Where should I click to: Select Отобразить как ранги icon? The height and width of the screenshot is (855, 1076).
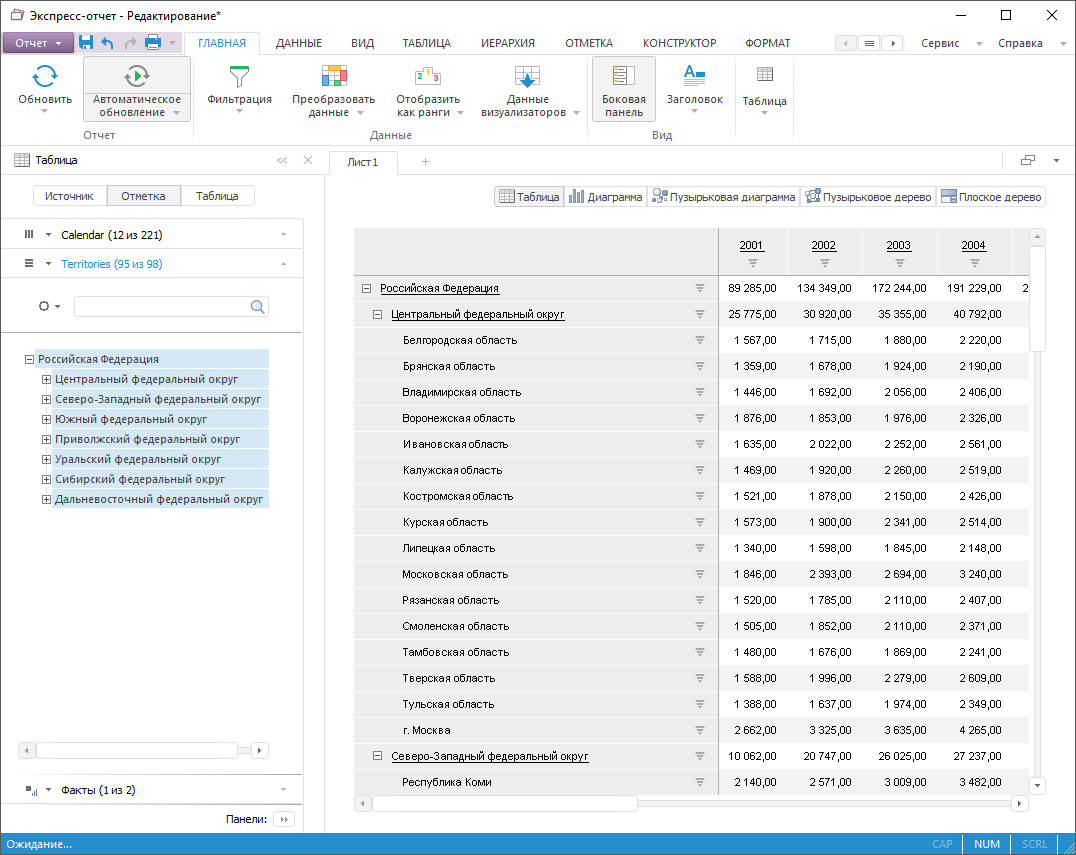click(427, 76)
